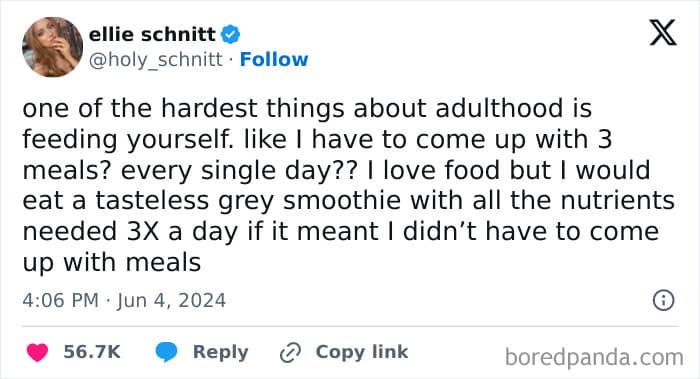Click the blue verified badge

(x=231, y=34)
